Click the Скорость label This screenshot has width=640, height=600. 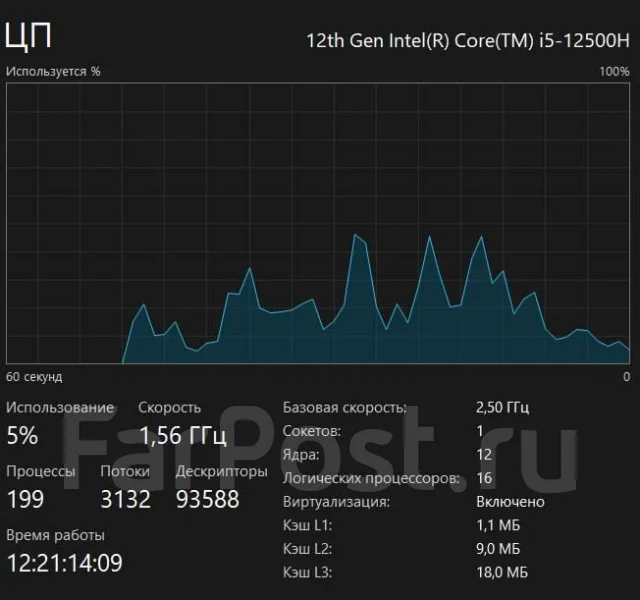[169, 407]
